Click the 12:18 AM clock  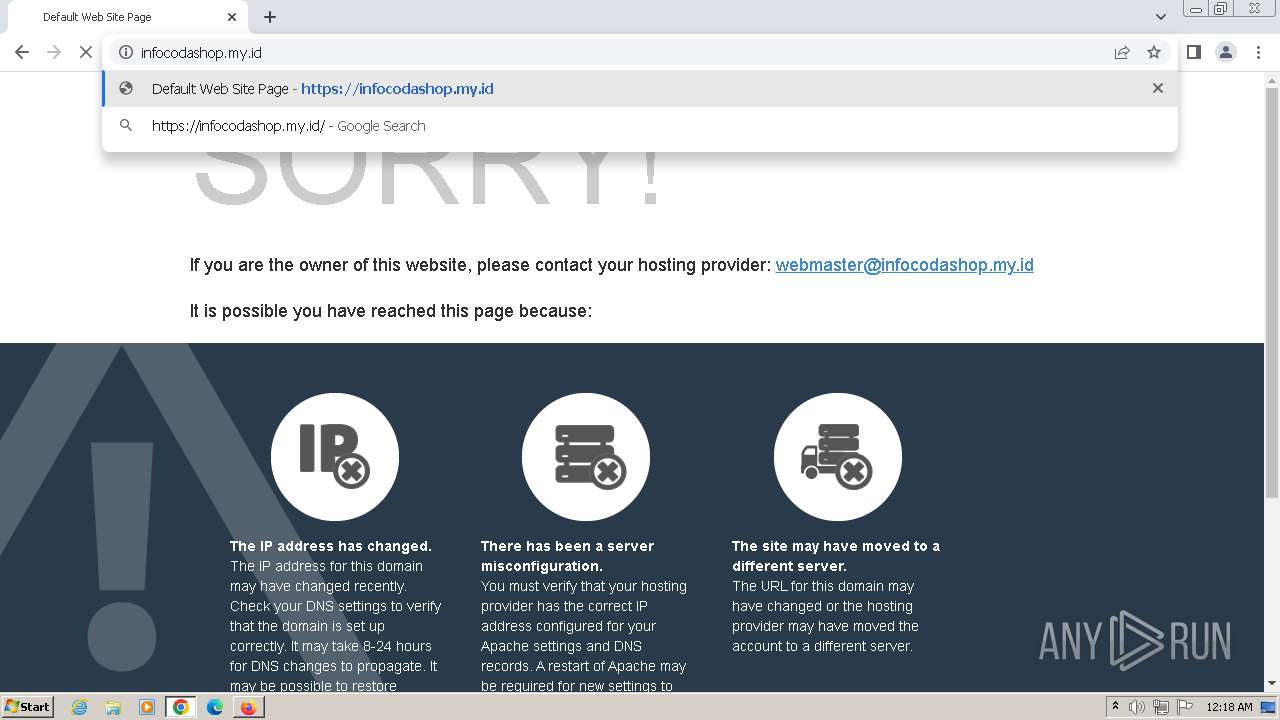point(1229,707)
